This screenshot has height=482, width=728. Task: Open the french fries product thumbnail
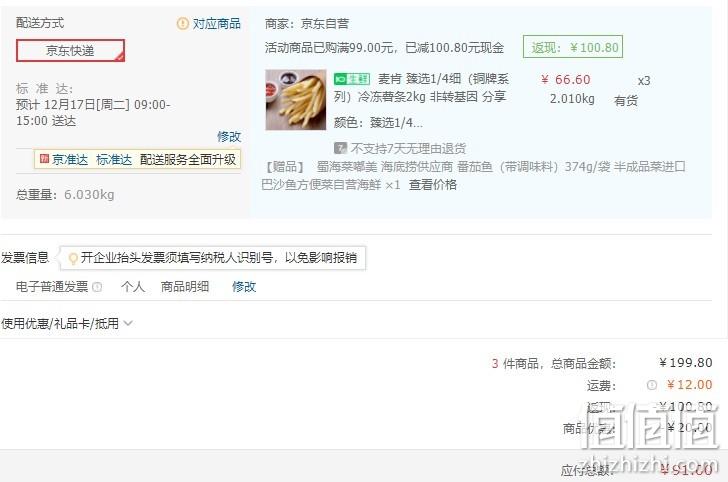coord(296,100)
